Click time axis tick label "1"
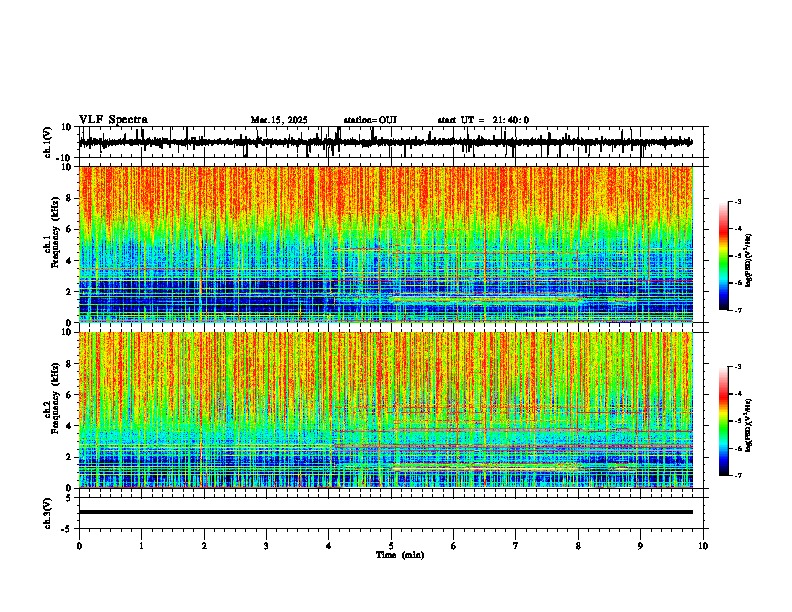Viewport: 792px width, 612px height. click(141, 546)
